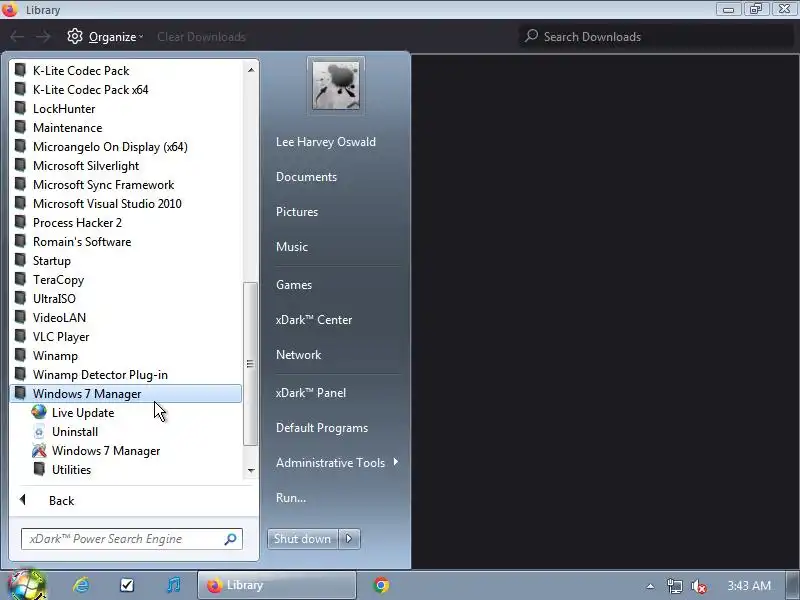
Task: Click the Library taskbar button
Action: (277, 585)
